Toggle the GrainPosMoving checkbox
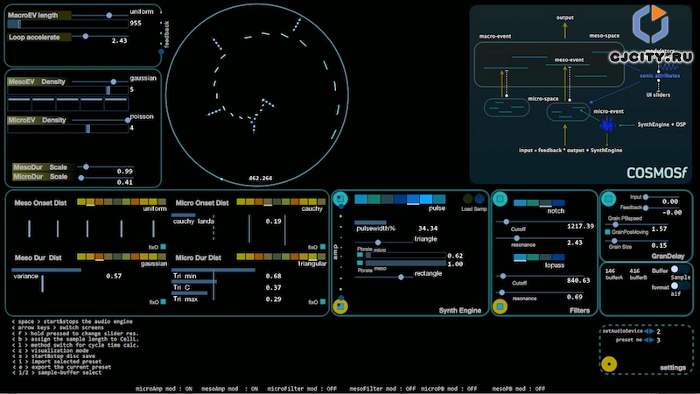Viewport: 700px width, 394px height. [608, 232]
